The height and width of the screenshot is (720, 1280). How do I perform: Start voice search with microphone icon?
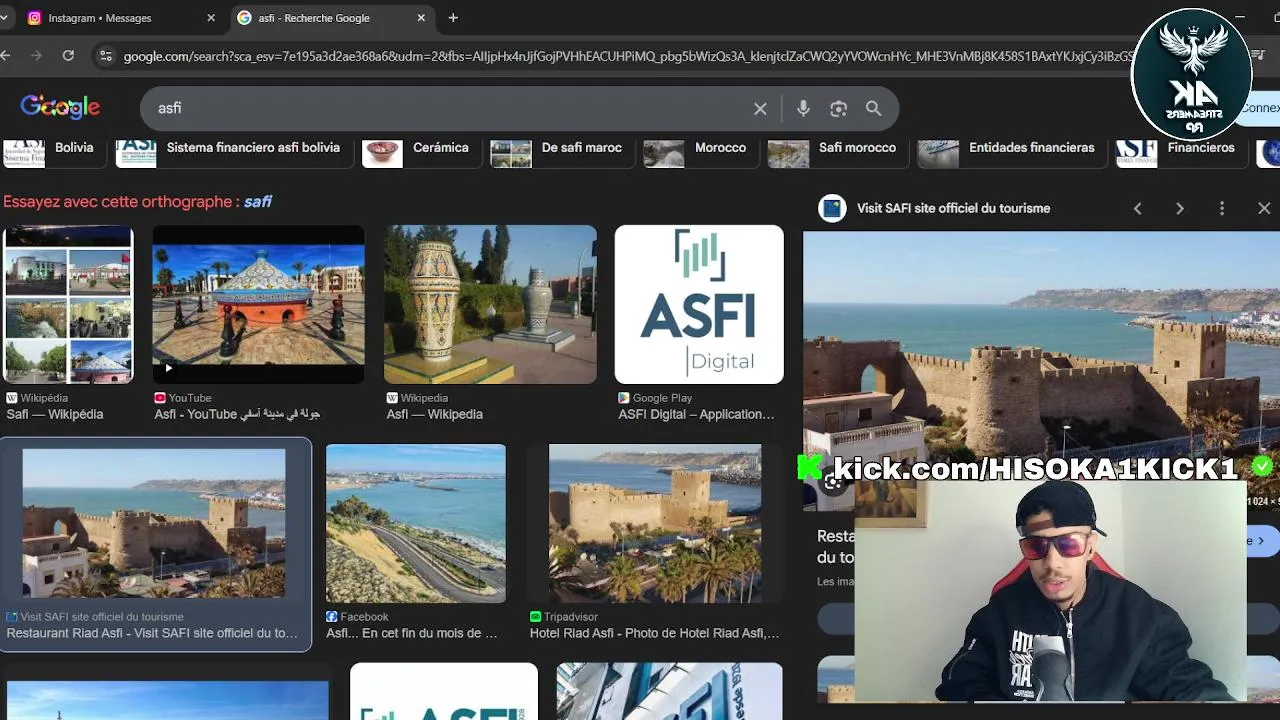tap(803, 108)
